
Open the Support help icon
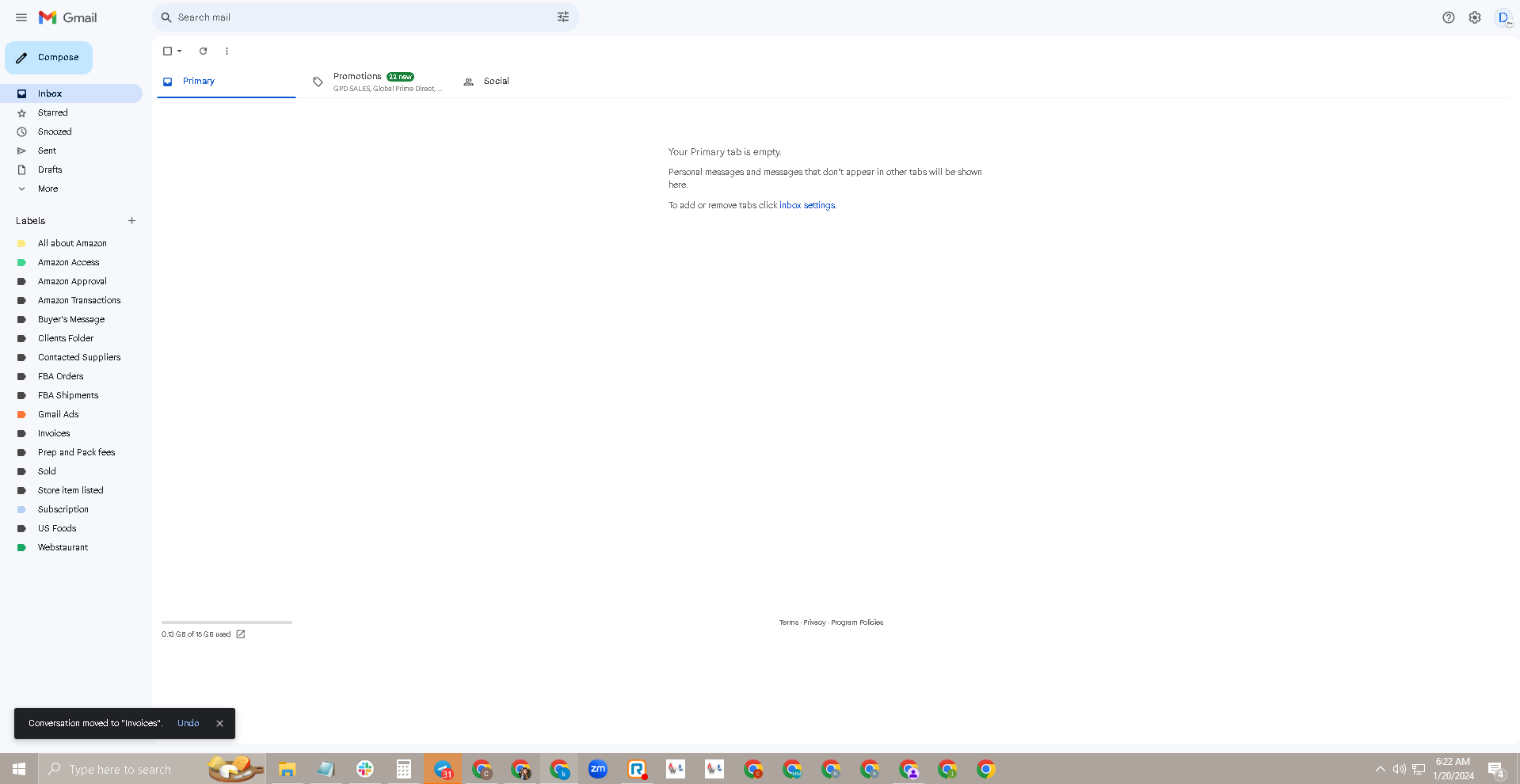pyautogui.click(x=1449, y=17)
